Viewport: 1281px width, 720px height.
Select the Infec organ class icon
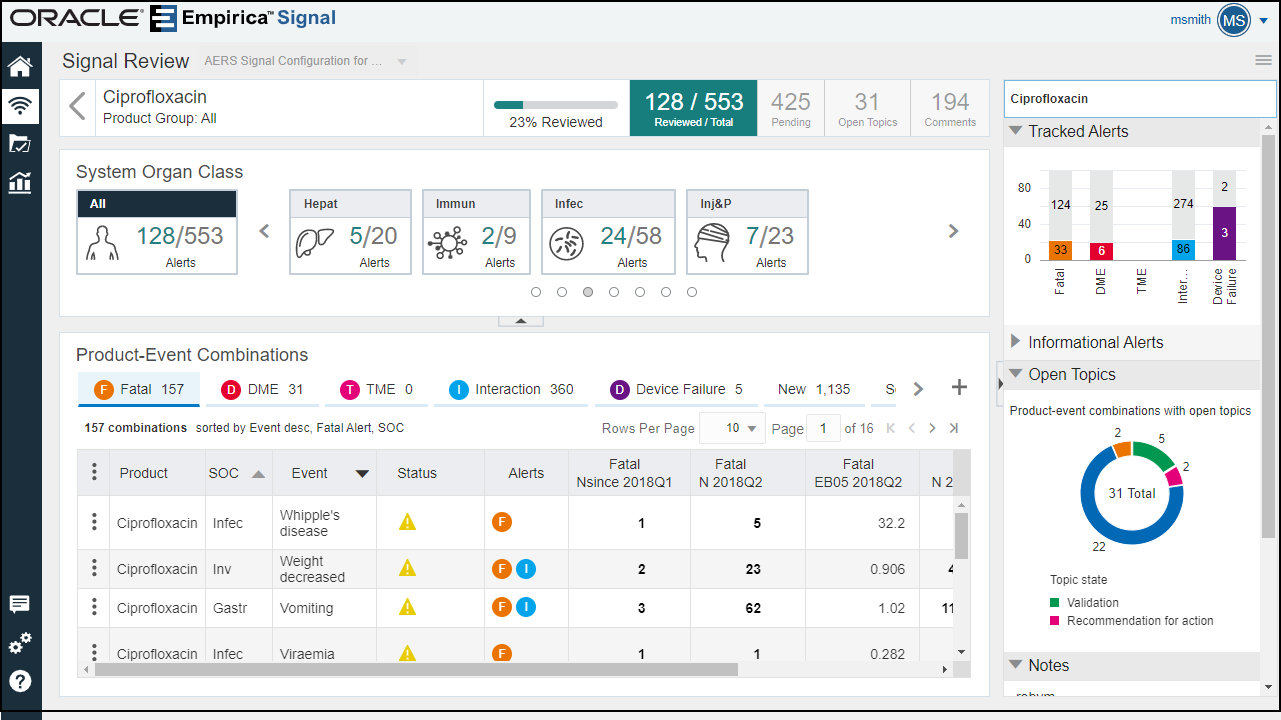tap(567, 245)
